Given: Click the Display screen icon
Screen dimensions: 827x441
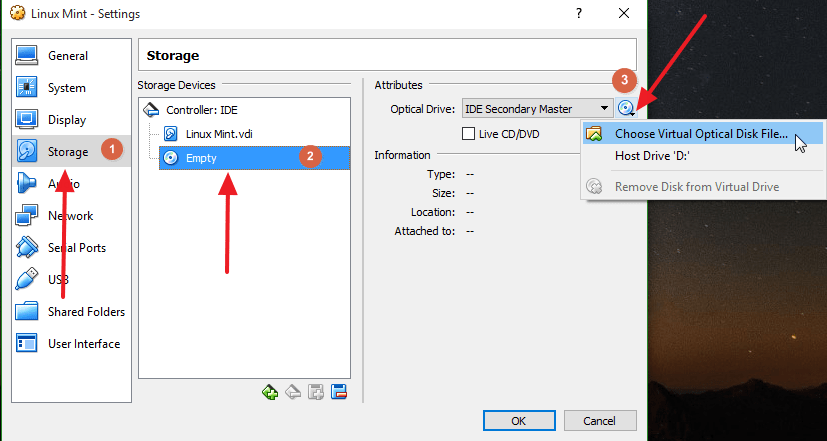Looking at the screenshot, I should [x=26, y=120].
